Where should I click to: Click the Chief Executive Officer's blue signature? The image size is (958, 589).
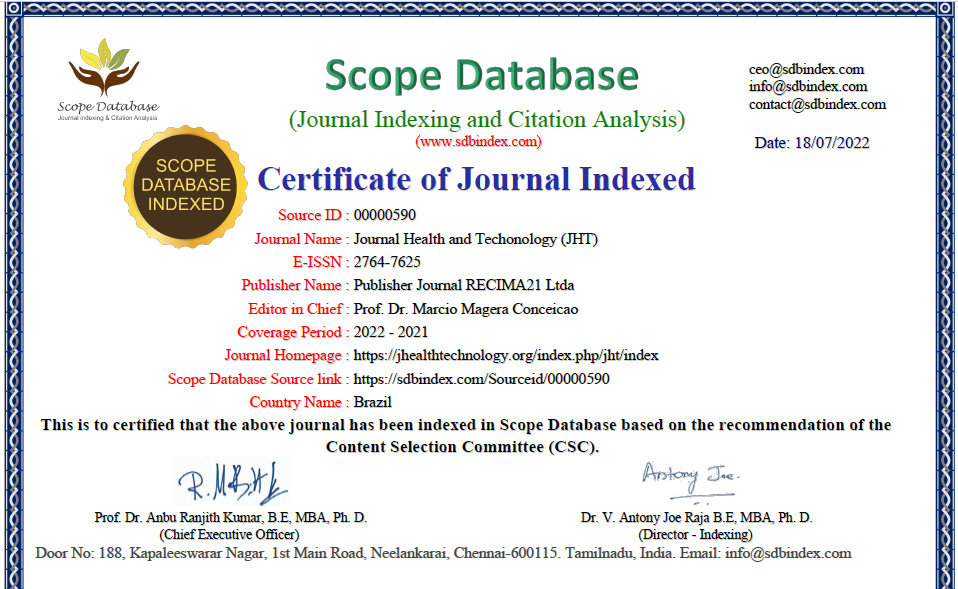tap(233, 483)
